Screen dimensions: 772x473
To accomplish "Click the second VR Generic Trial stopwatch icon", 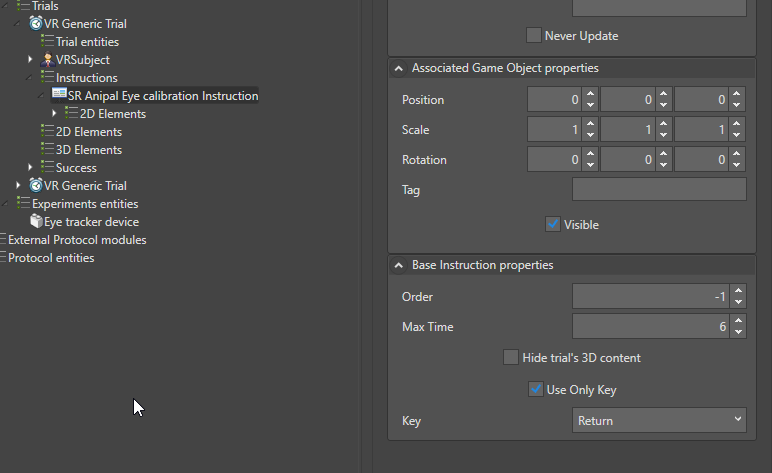I will coord(35,186).
